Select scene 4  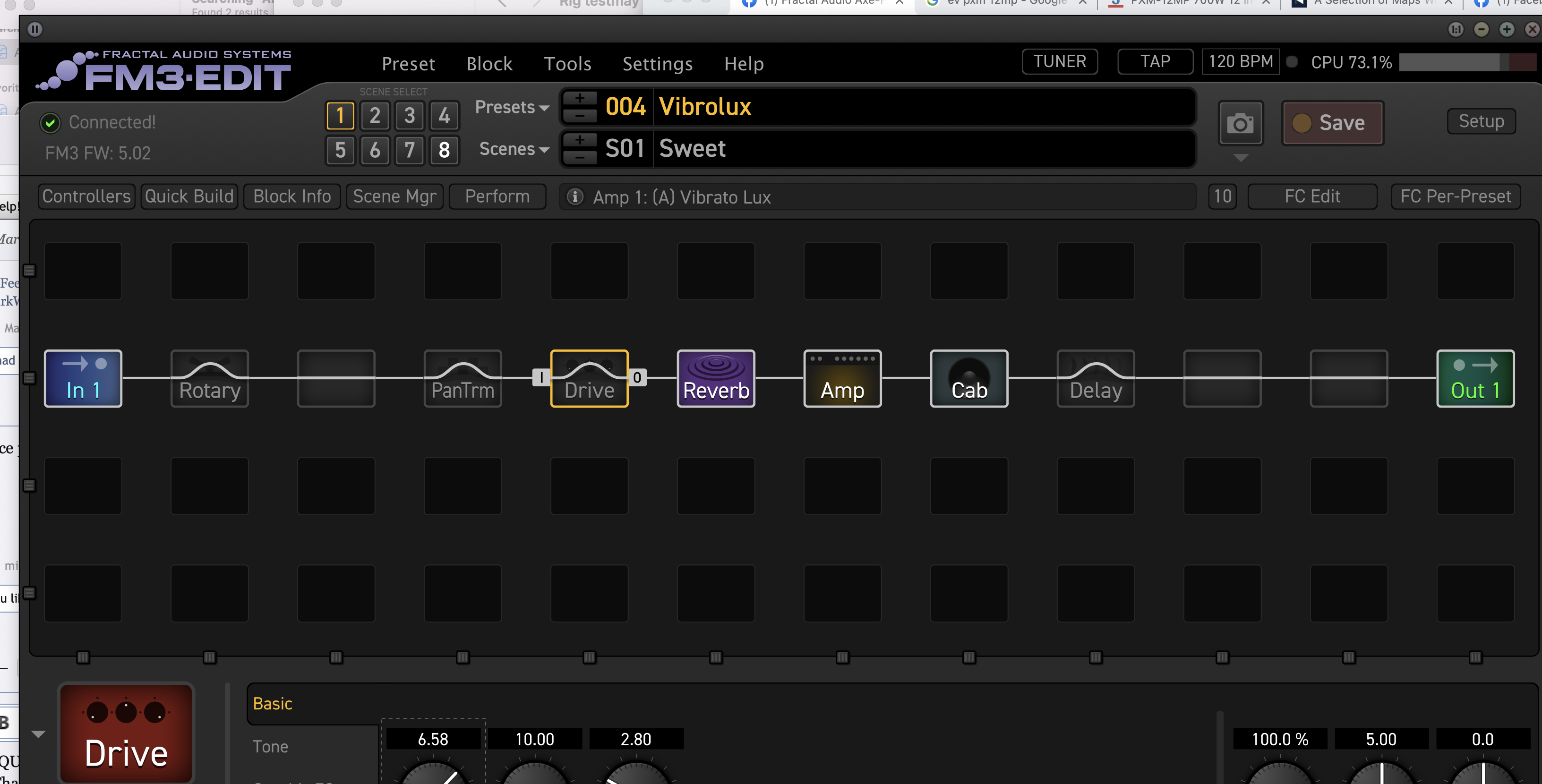click(444, 116)
